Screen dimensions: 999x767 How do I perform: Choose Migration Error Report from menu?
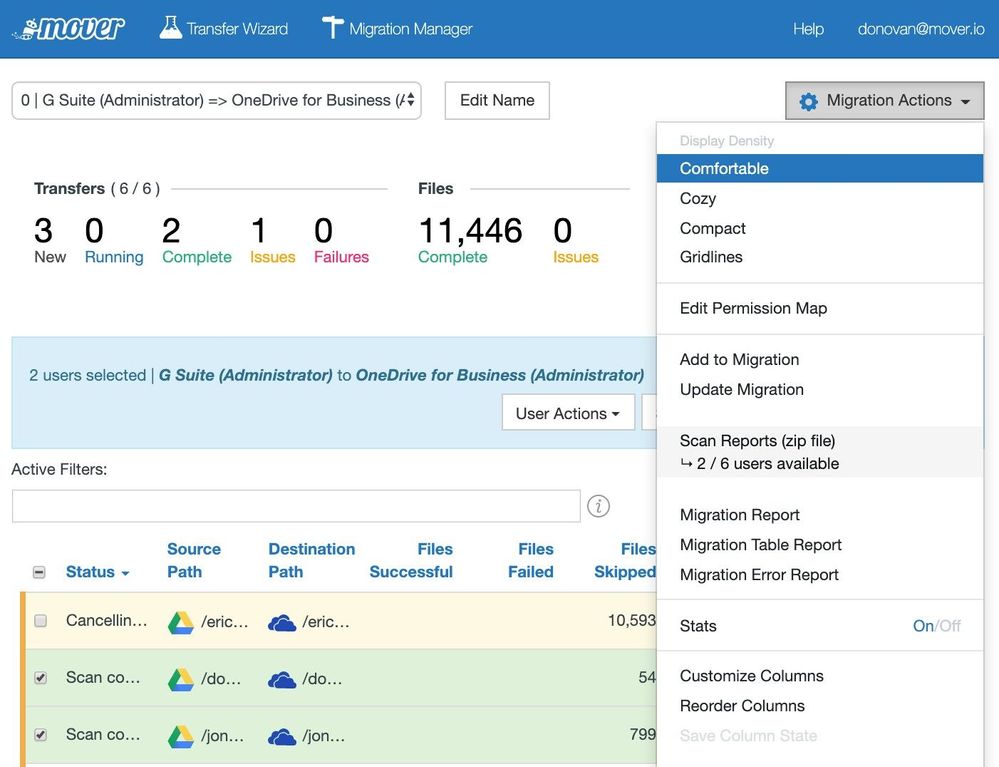point(759,575)
